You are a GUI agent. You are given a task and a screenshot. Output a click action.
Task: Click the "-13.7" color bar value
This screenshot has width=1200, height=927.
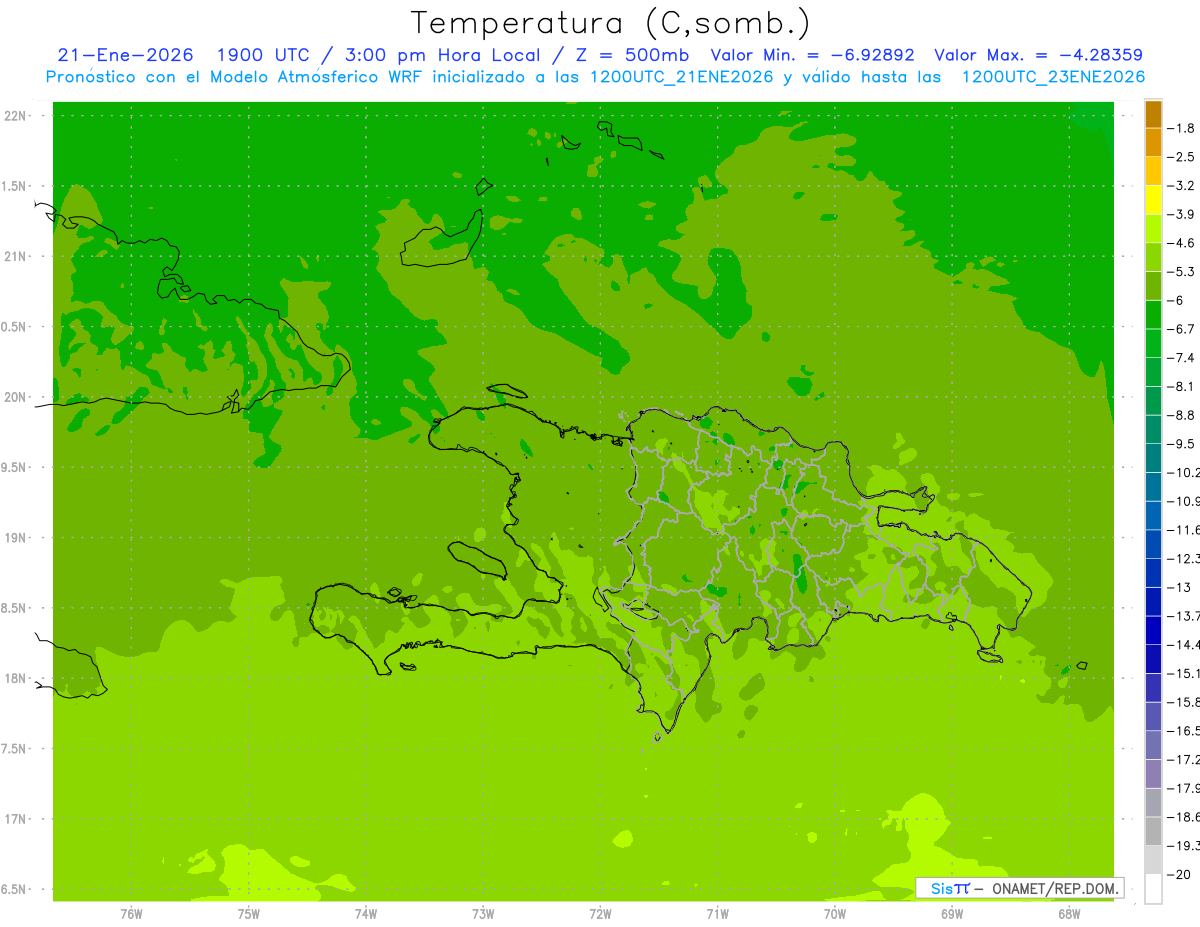1183,615
